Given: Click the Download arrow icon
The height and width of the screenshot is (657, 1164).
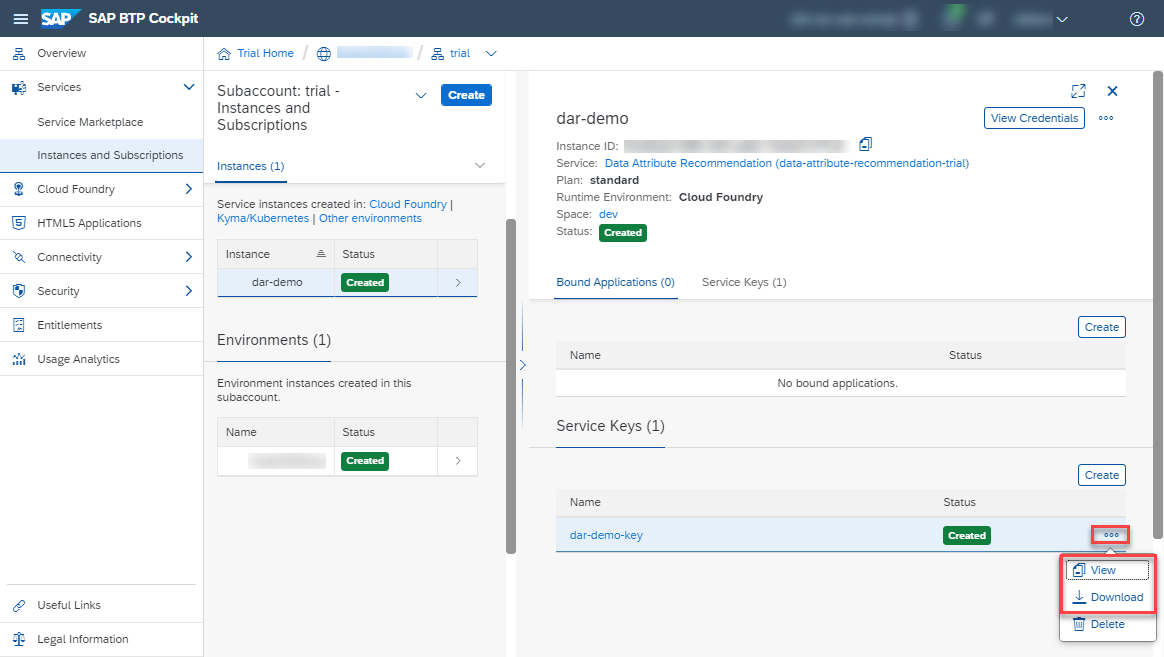Looking at the screenshot, I should [1079, 597].
